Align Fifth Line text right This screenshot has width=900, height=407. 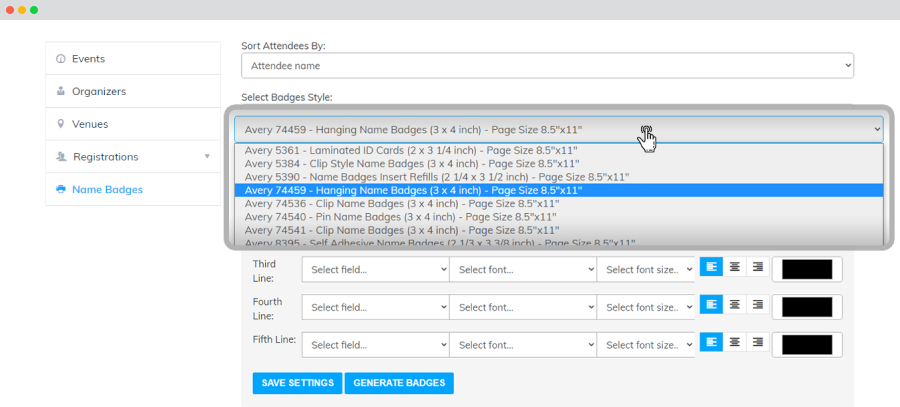758,342
